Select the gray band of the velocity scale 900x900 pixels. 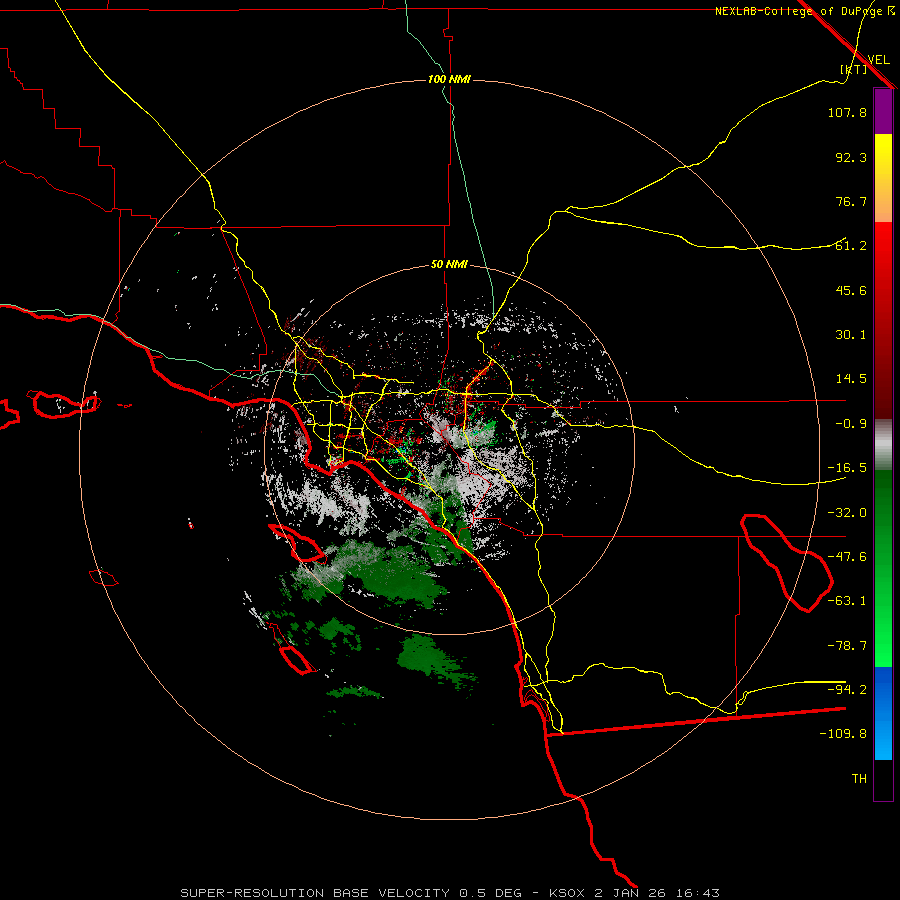(x=883, y=445)
